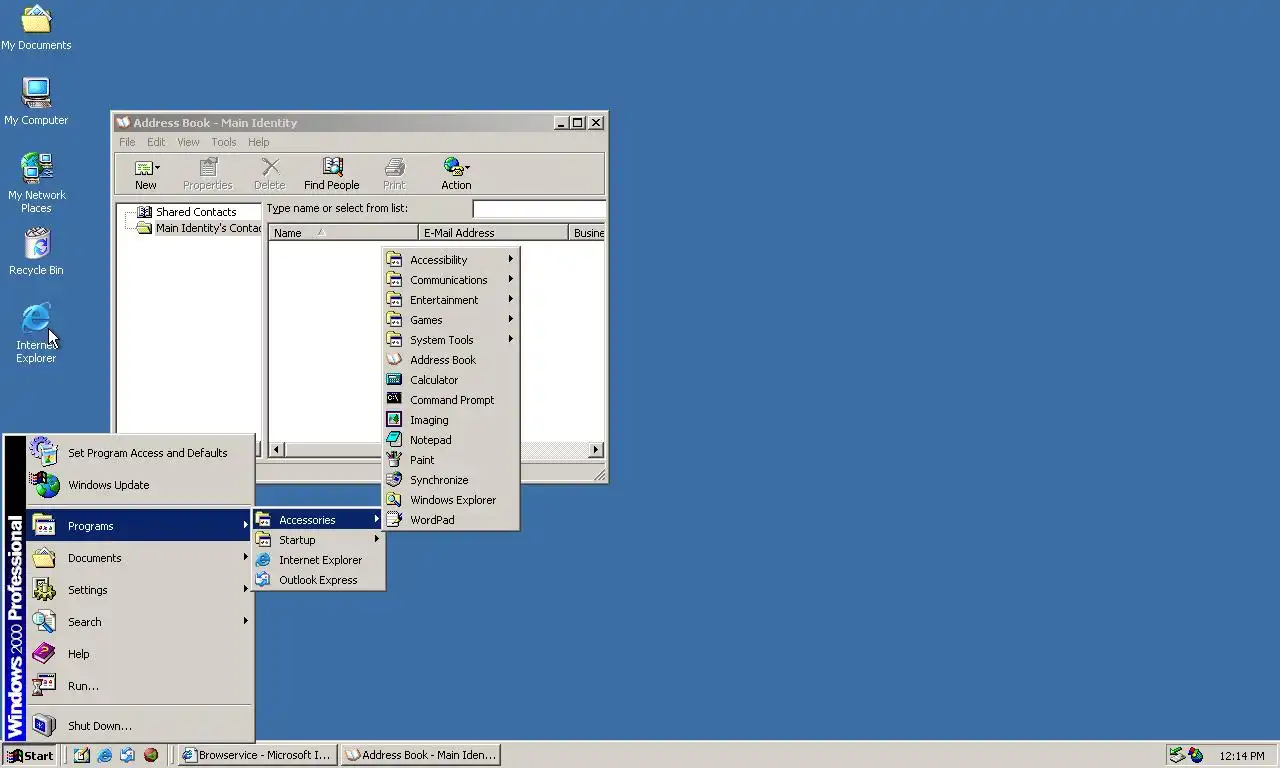Open the File menu in Address Book
The height and width of the screenshot is (768, 1280).
[127, 142]
